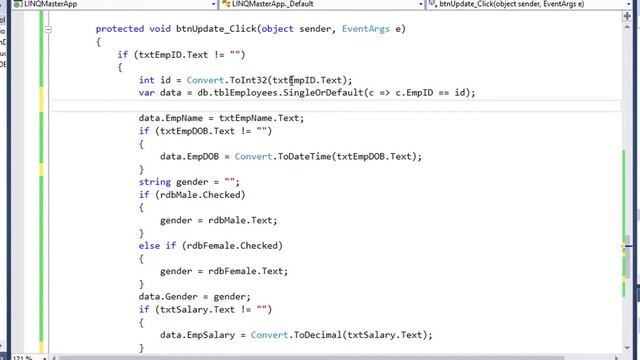
Task: Click 'btnUpdate_Click' in the method signature
Action: [216, 29]
